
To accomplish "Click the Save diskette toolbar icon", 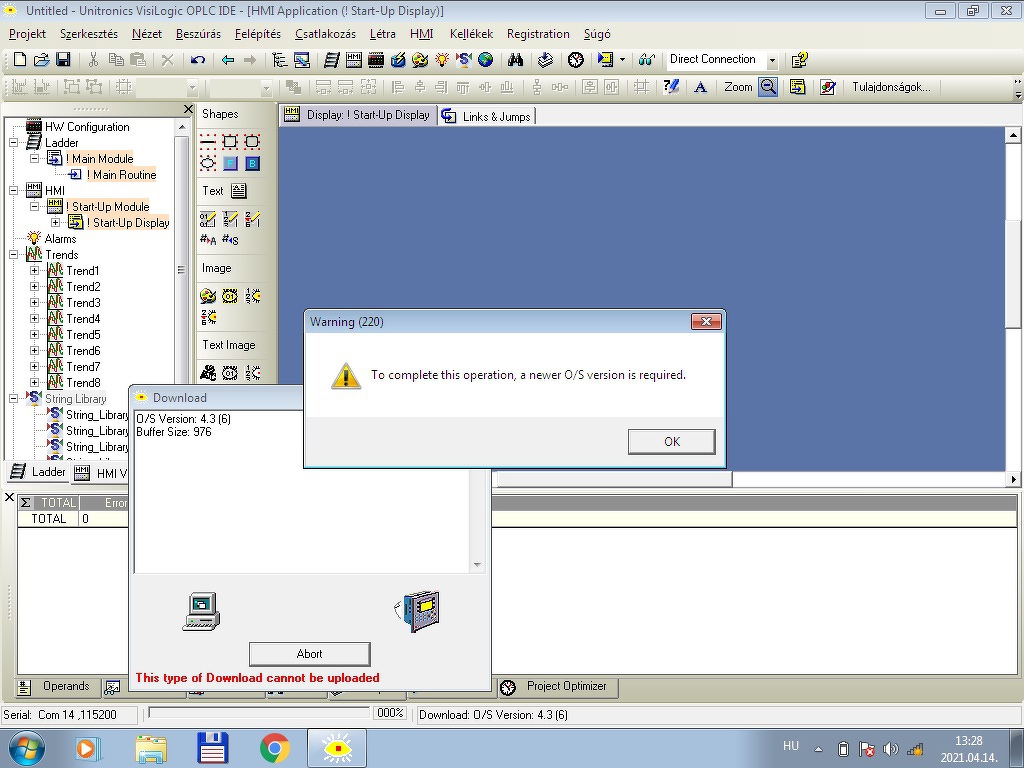I will coord(63,60).
